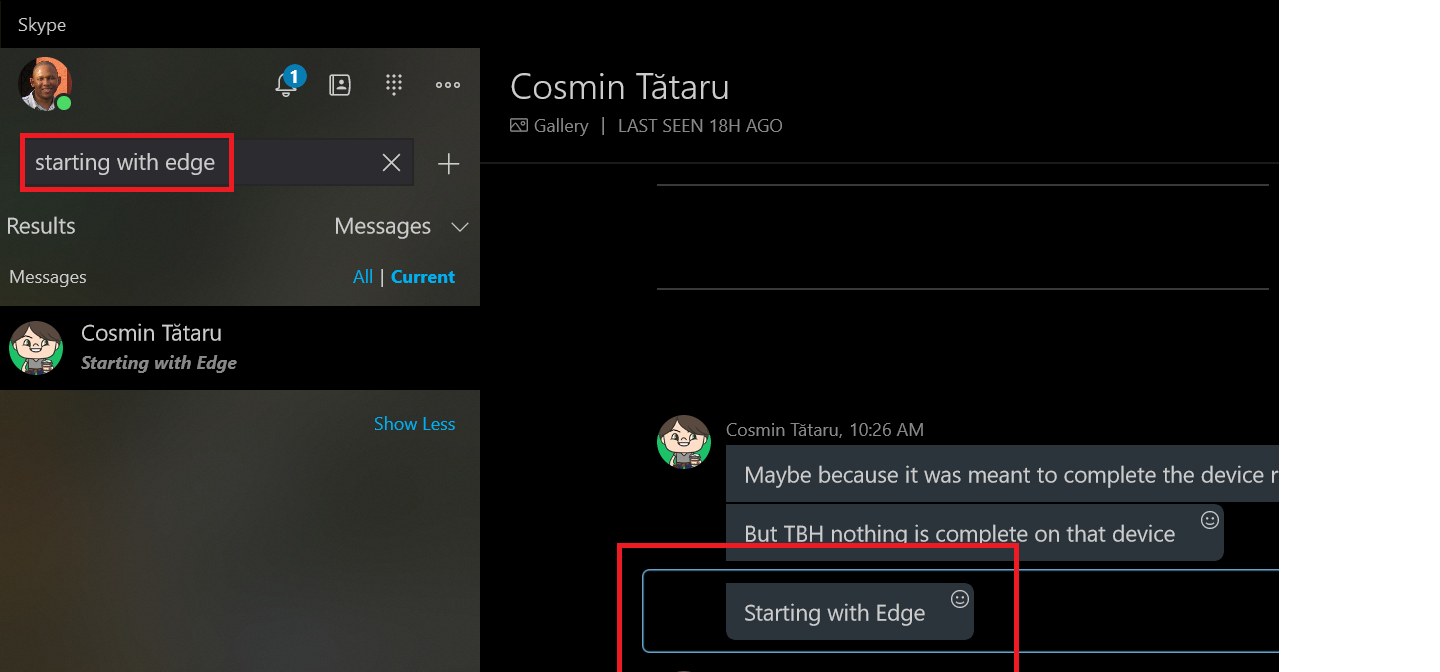Image resolution: width=1440 pixels, height=672 pixels.
Task: Clear the search text with X icon
Action: tap(391, 163)
